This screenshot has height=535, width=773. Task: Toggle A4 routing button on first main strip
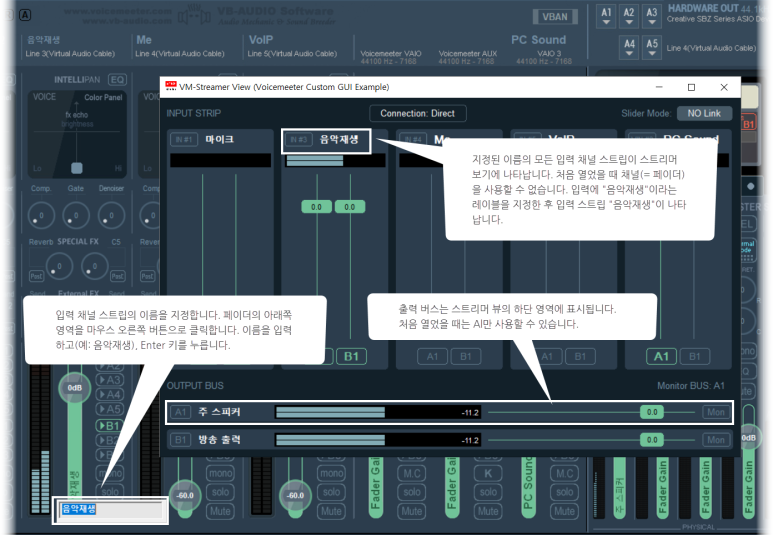pyautogui.click(x=110, y=395)
